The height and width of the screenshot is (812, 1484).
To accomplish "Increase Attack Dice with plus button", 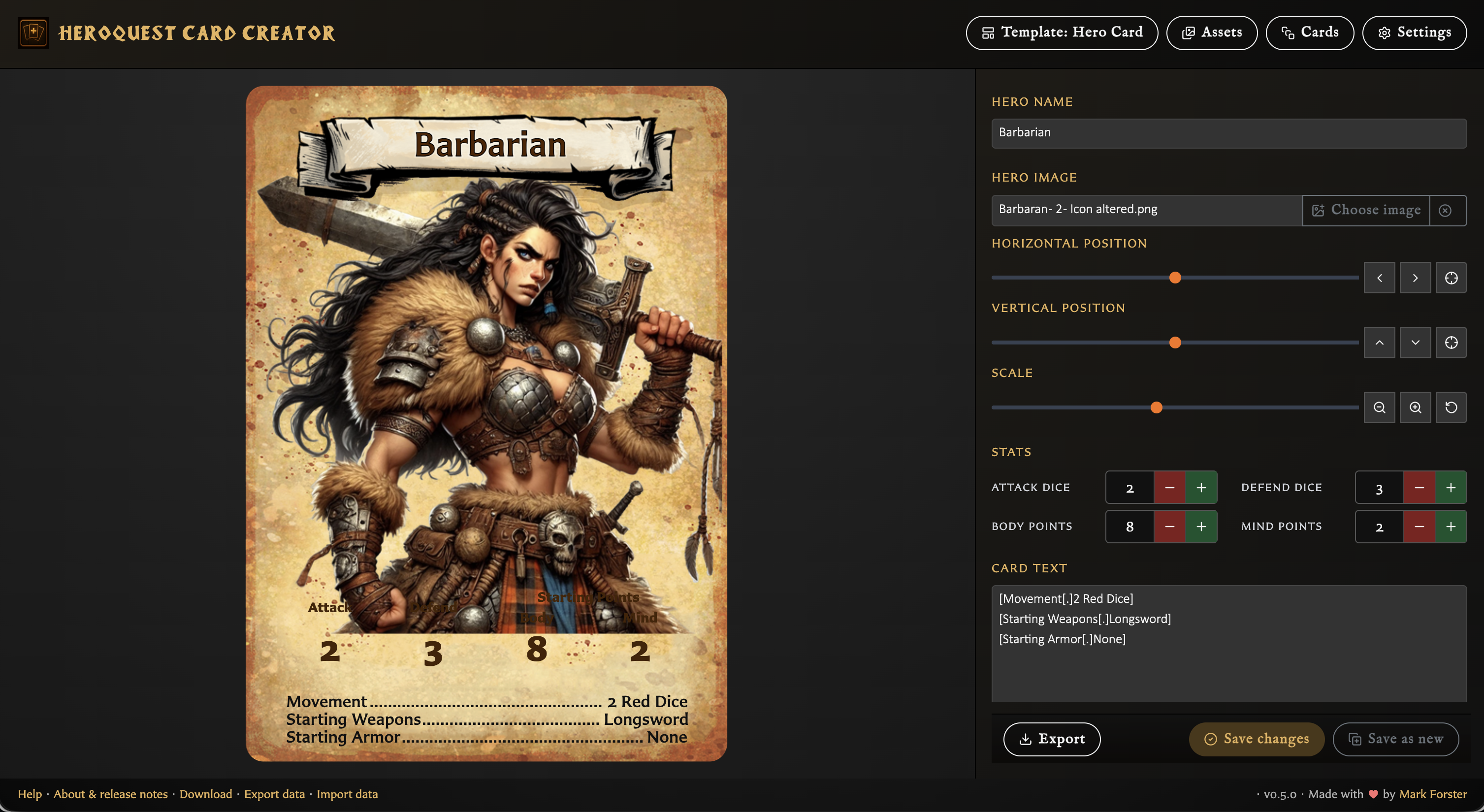I will coord(1201,488).
